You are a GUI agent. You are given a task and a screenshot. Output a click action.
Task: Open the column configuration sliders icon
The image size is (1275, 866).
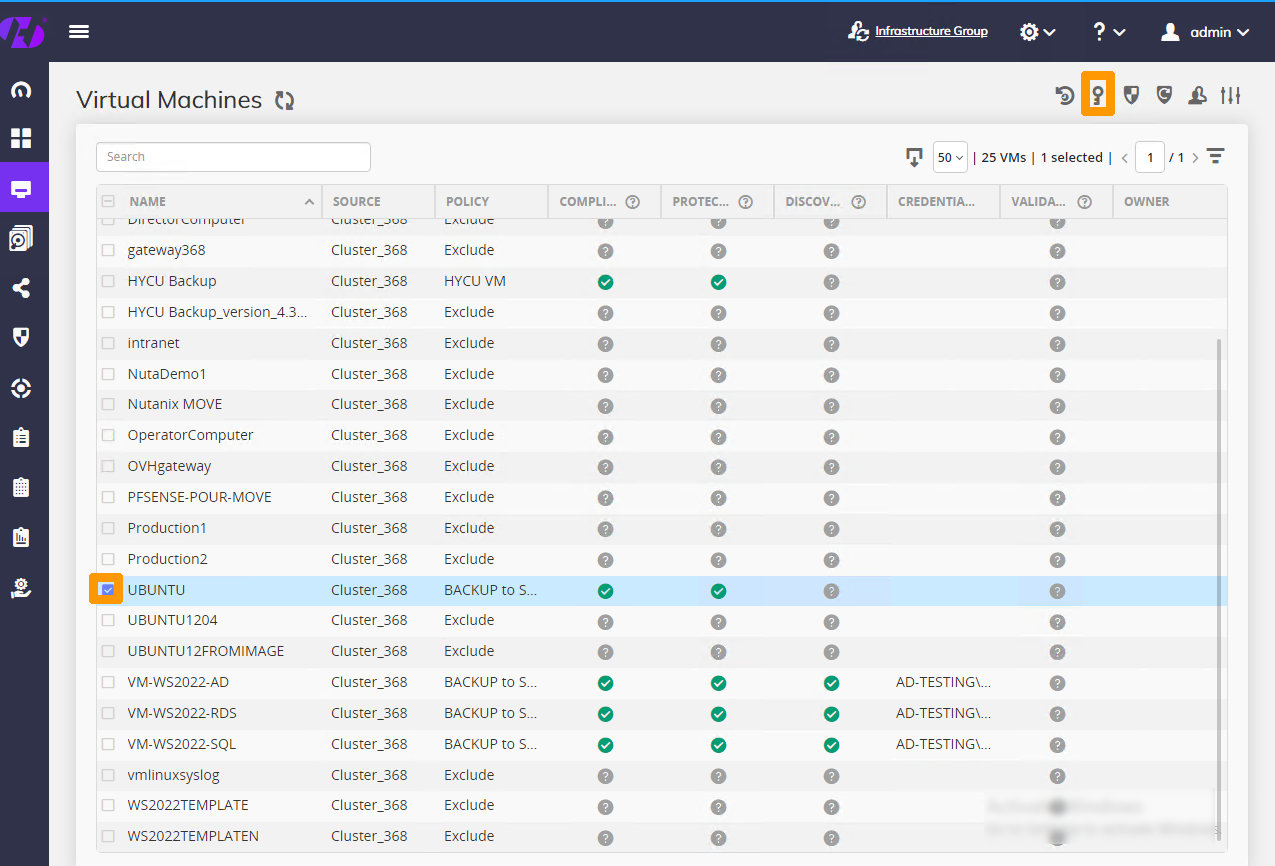[1230, 95]
